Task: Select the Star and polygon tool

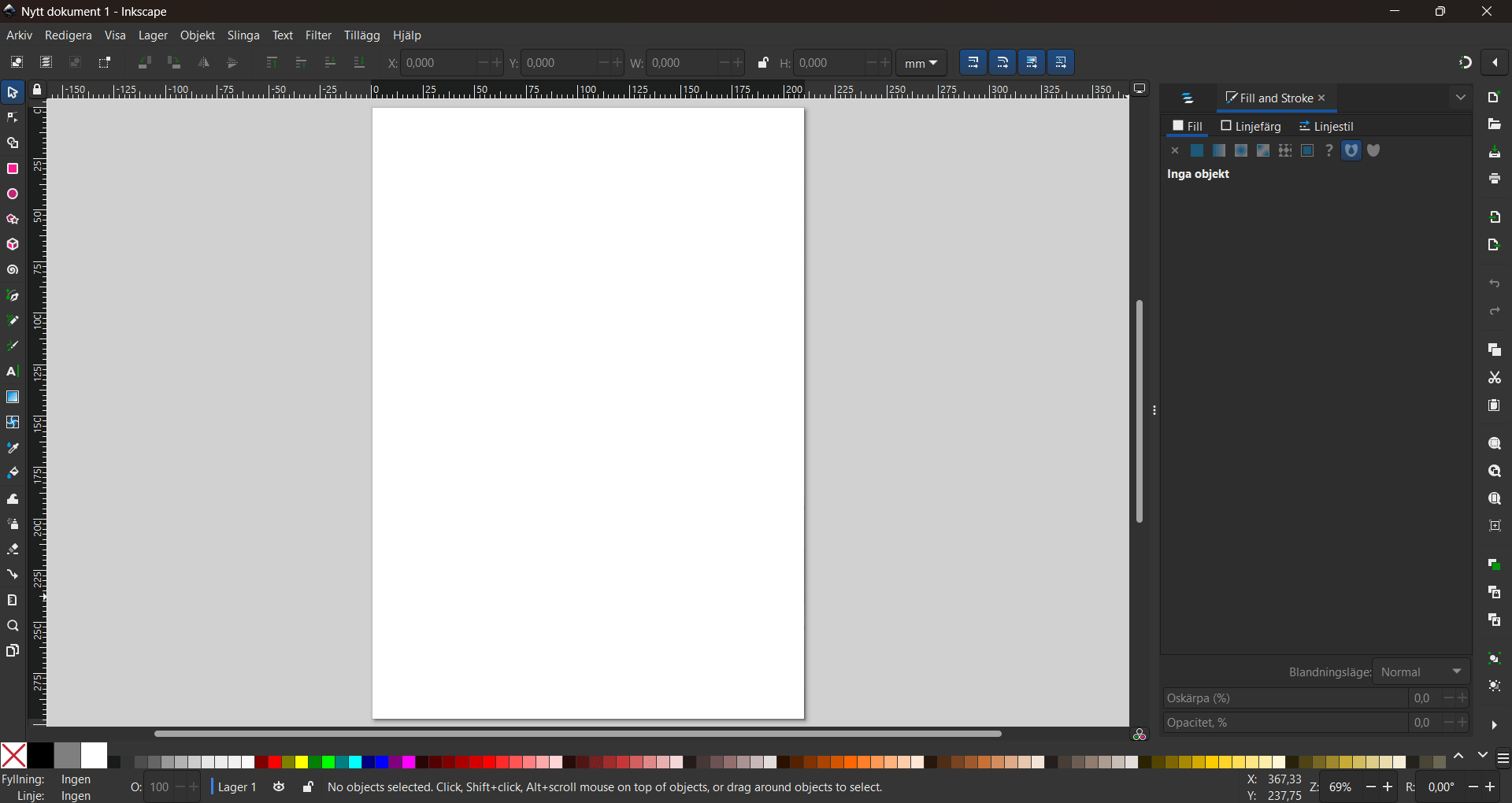Action: click(x=13, y=220)
